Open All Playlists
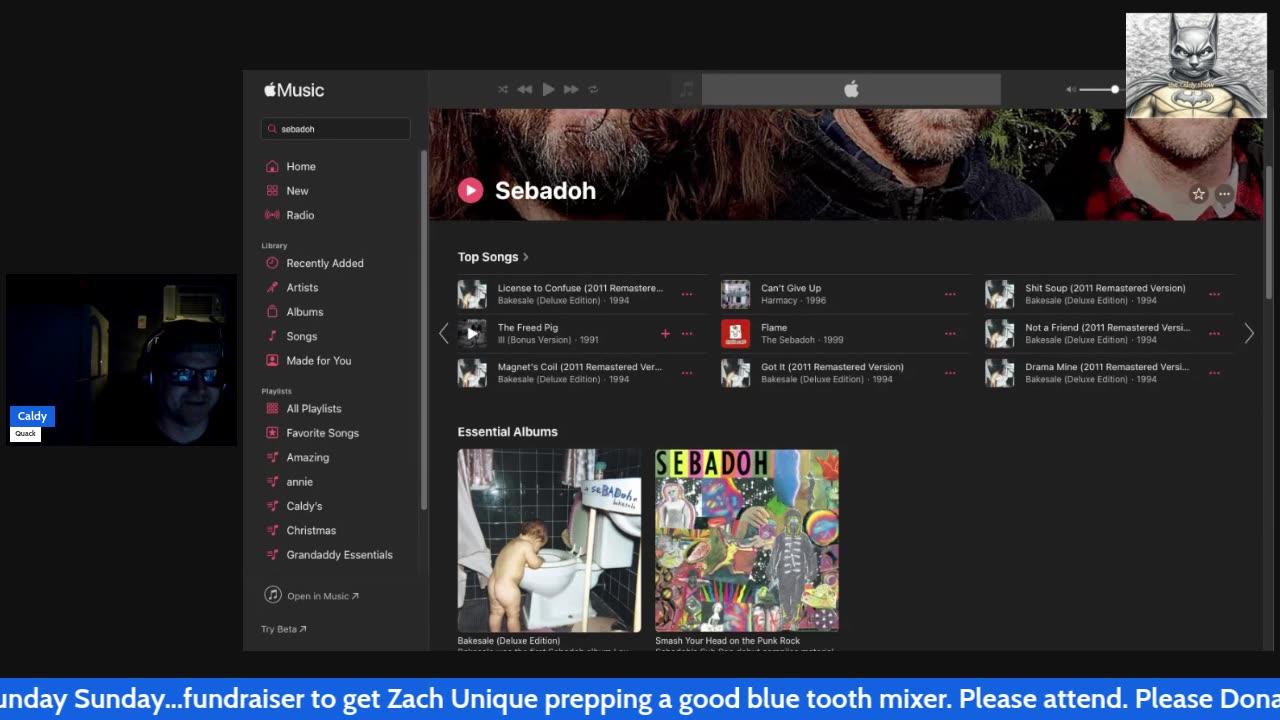The image size is (1280, 720). (314, 409)
